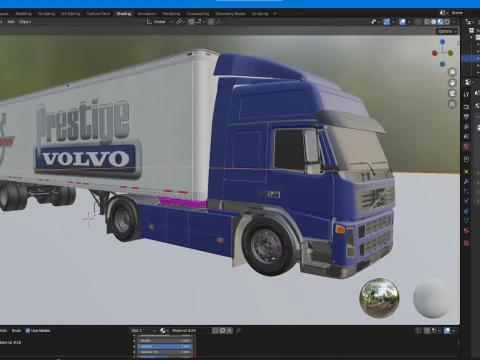Open outliner editor type dropdown

[469, 22]
